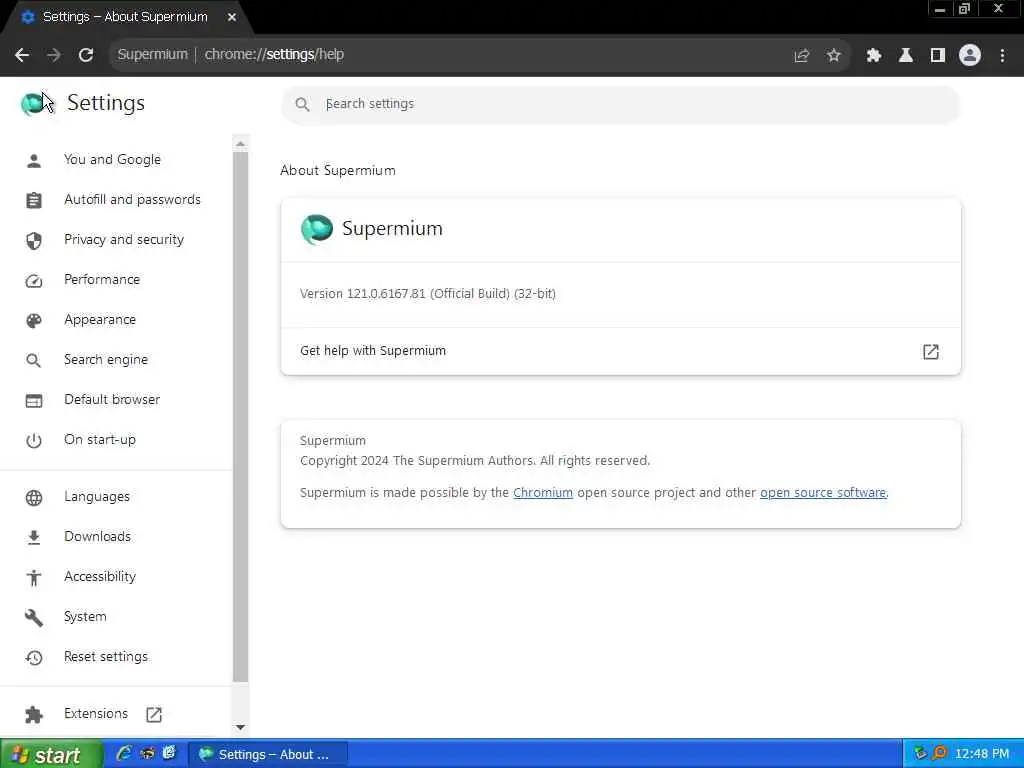1024x768 pixels.
Task: Click the Accessibility figure icon
Action: pyautogui.click(x=34, y=578)
